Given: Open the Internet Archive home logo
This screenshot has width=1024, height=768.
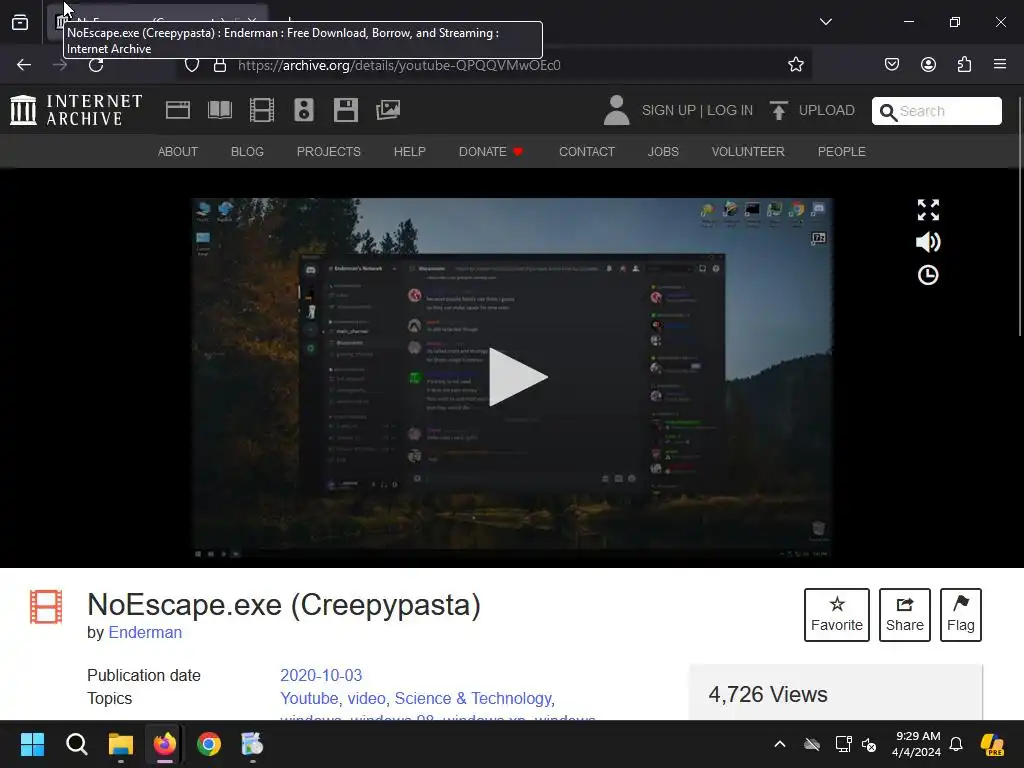Looking at the screenshot, I should click(x=76, y=110).
